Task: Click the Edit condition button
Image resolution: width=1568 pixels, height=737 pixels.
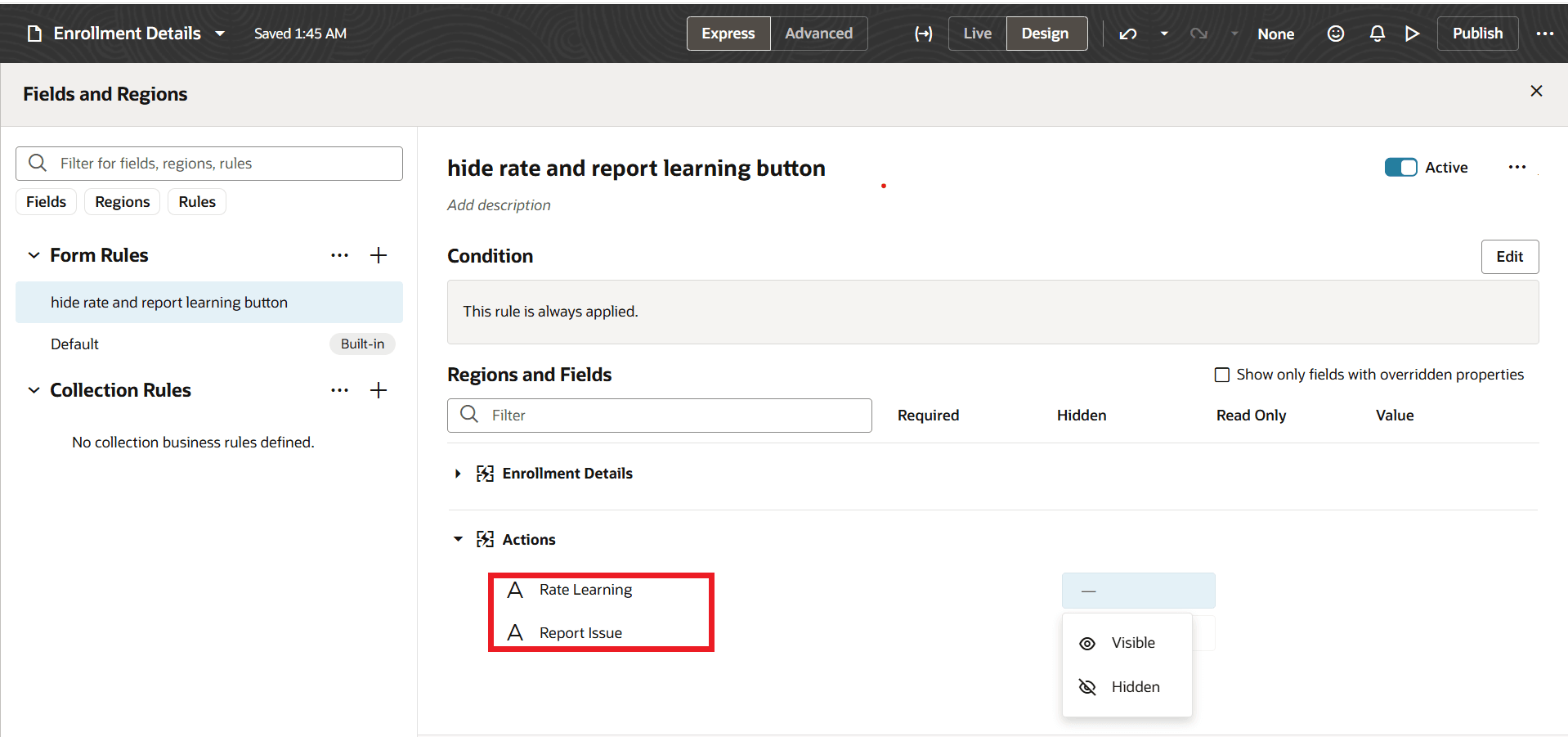Action: click(x=1509, y=257)
